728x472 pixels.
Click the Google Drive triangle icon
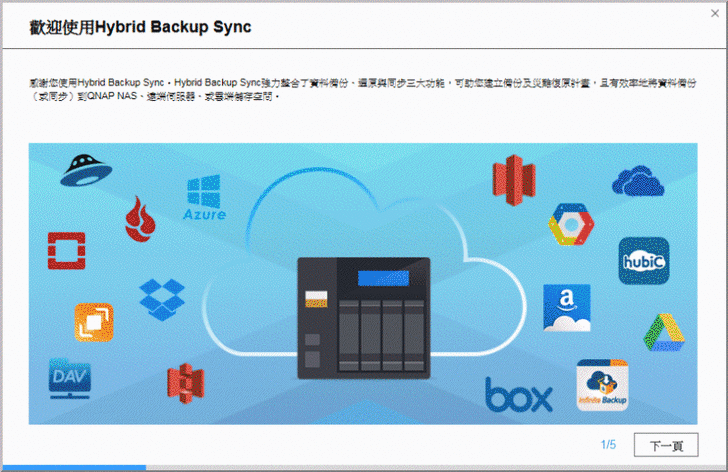point(664,332)
